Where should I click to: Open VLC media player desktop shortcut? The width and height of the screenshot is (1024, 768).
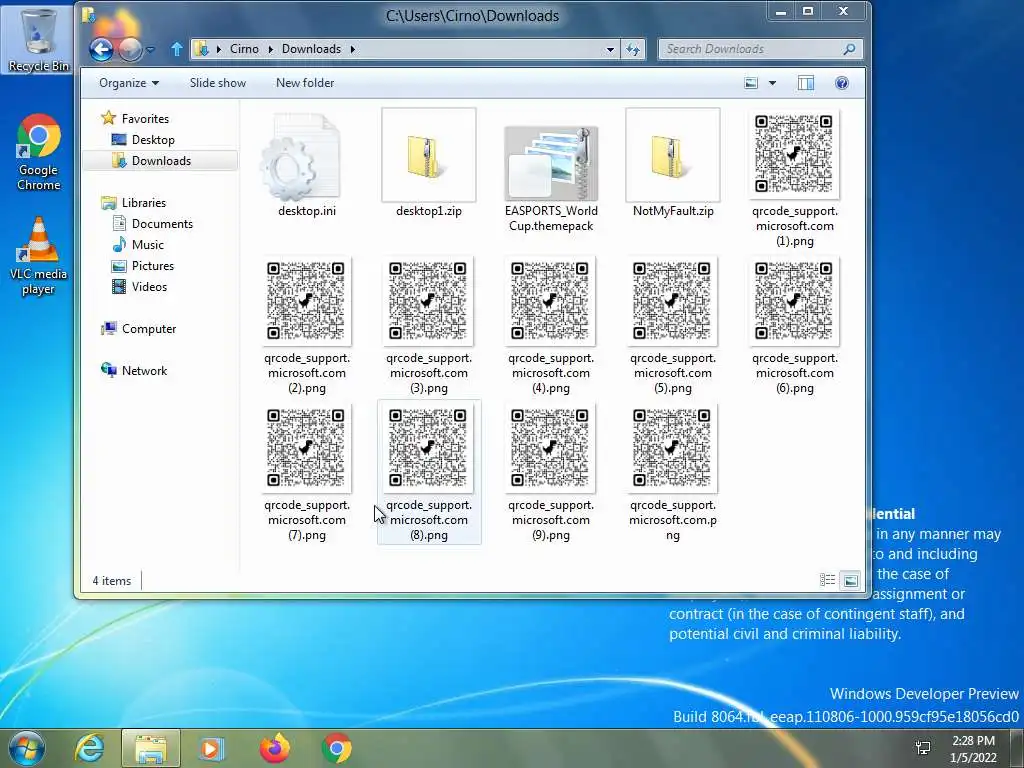[x=38, y=256]
